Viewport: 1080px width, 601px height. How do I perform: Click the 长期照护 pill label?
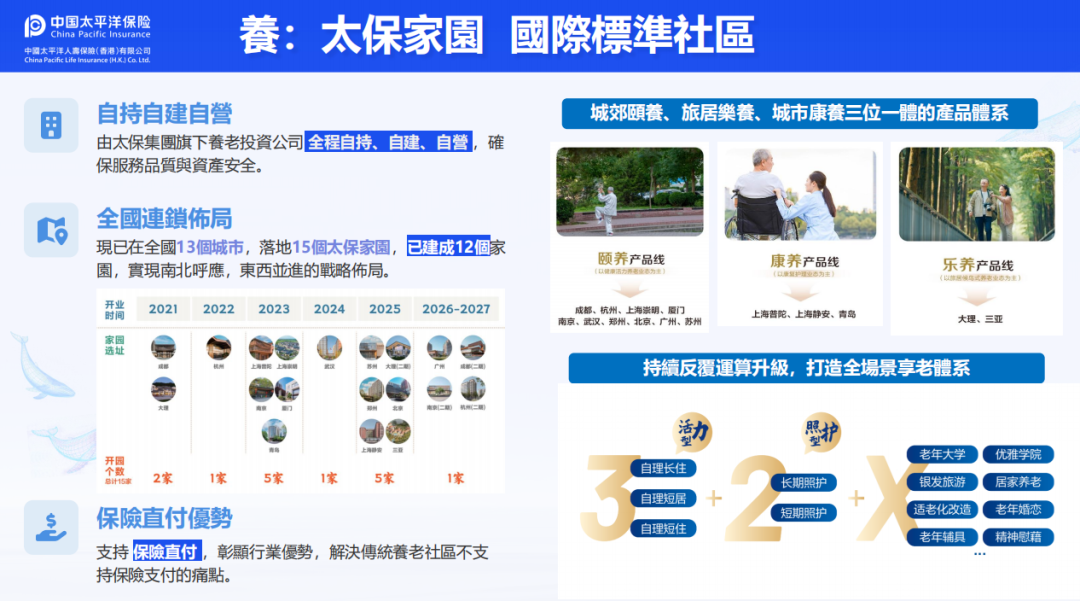coord(802,483)
